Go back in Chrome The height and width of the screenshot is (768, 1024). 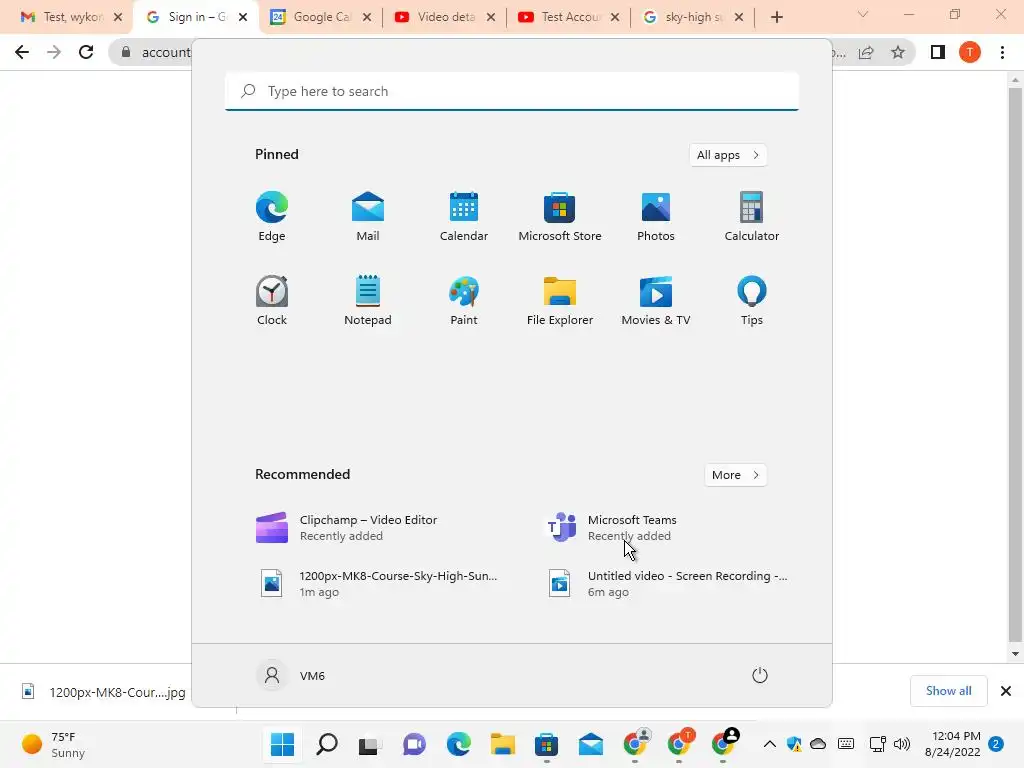[22, 52]
